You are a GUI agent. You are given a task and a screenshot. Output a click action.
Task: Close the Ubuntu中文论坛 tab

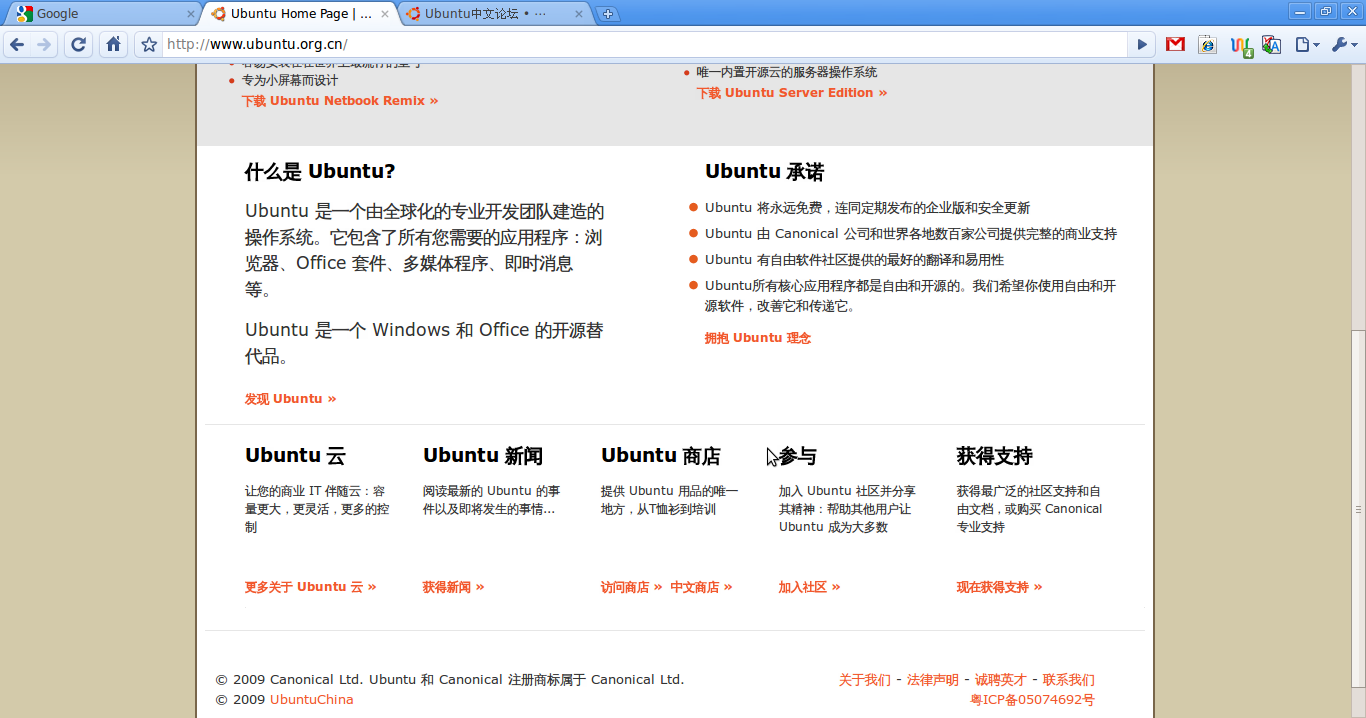click(x=578, y=14)
